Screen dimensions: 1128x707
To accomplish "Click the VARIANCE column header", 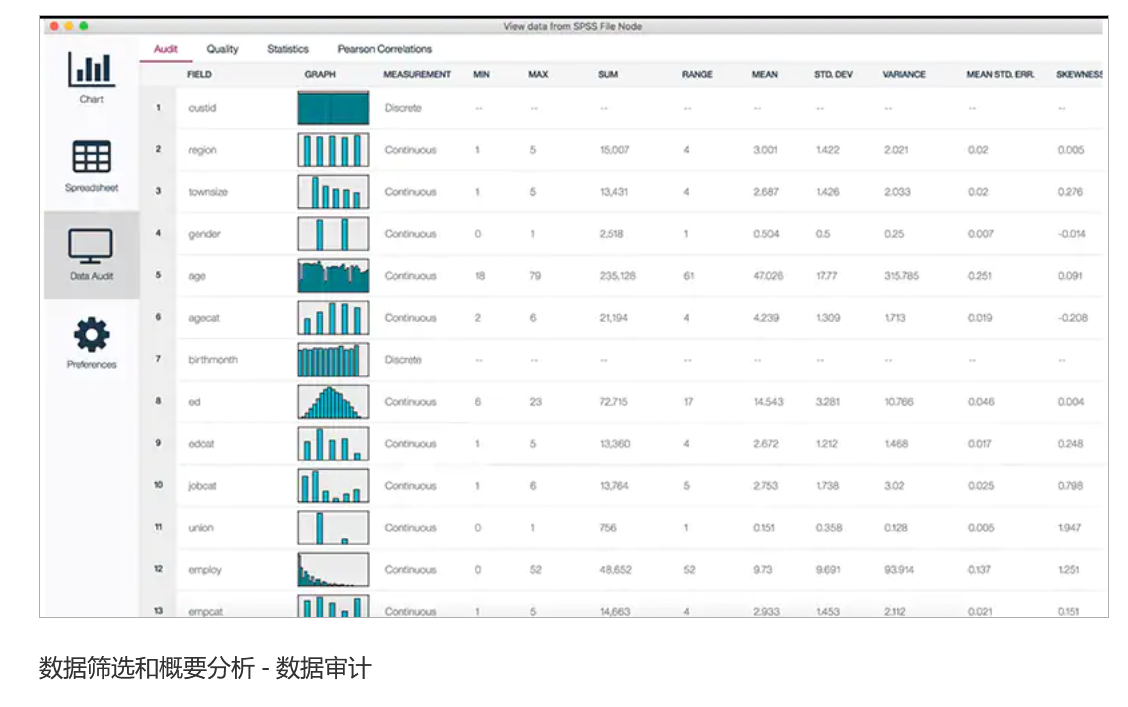I will coord(903,75).
